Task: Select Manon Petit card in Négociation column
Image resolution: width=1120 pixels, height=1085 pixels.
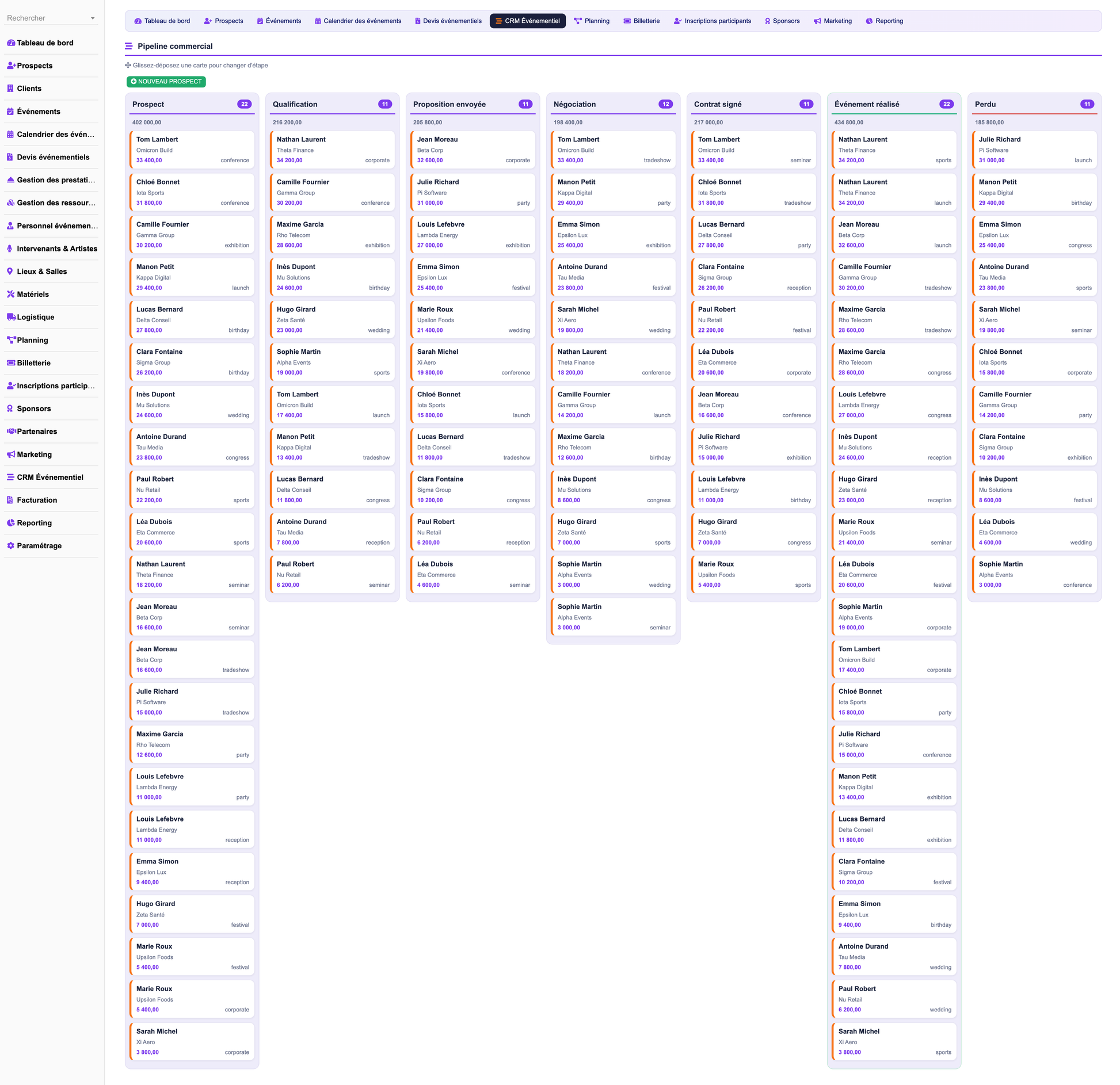Action: tap(614, 192)
